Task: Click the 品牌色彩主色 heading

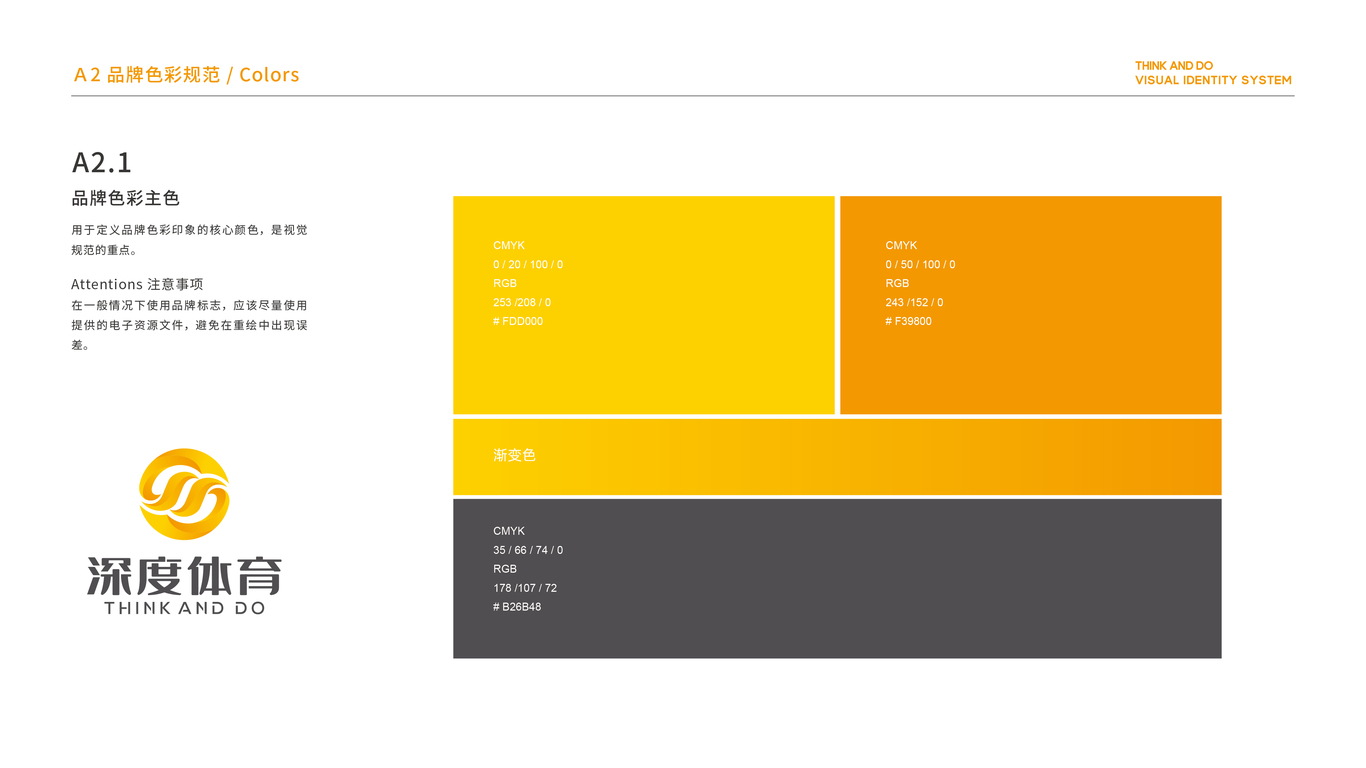Action: [125, 198]
